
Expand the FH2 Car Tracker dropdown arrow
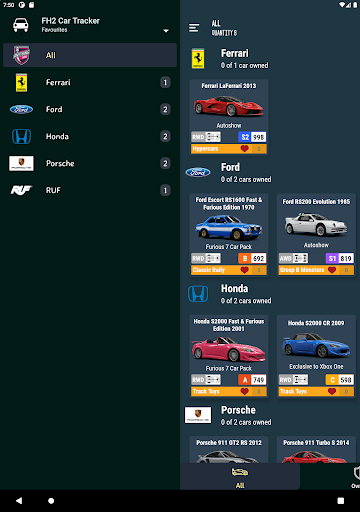(166, 31)
